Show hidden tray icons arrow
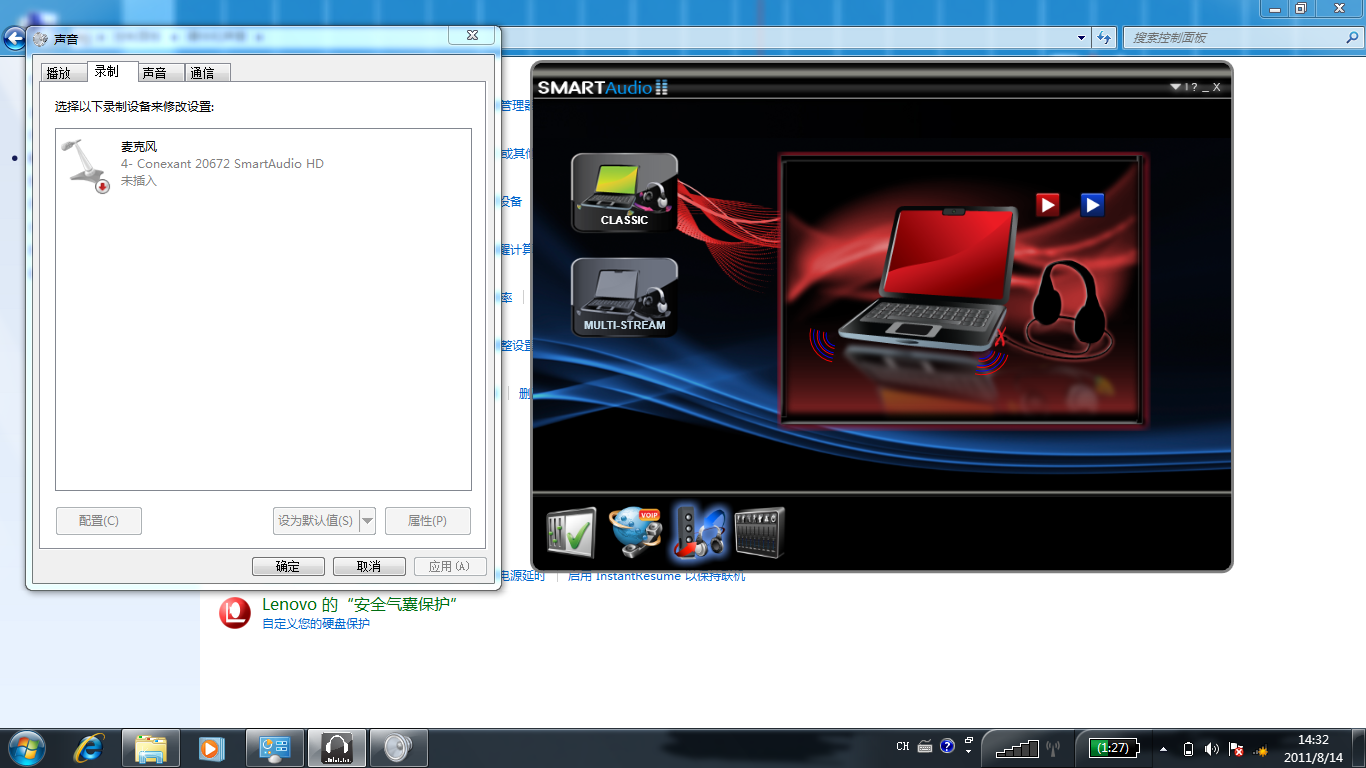The image size is (1366, 768). pyautogui.click(x=1163, y=748)
